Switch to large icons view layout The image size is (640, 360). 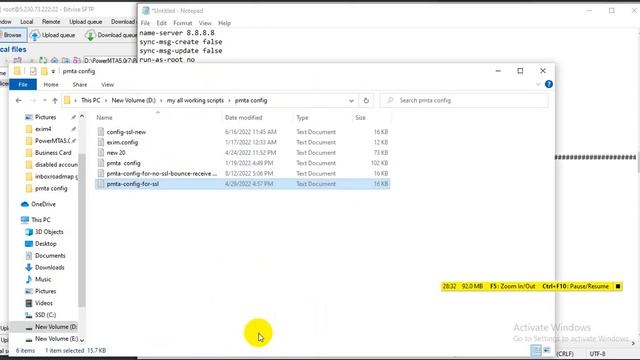click(x=547, y=350)
